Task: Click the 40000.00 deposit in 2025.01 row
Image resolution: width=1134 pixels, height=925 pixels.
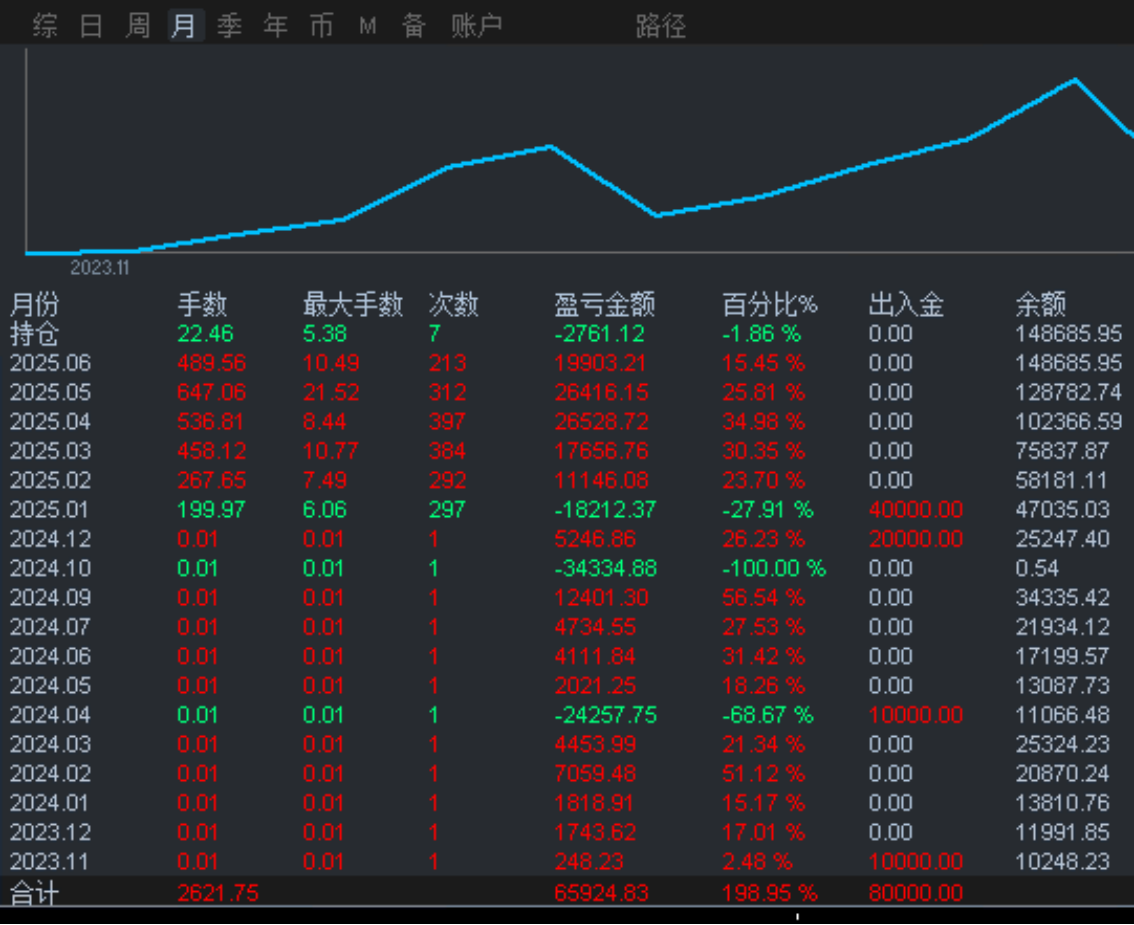Action: pyautogui.click(x=916, y=510)
